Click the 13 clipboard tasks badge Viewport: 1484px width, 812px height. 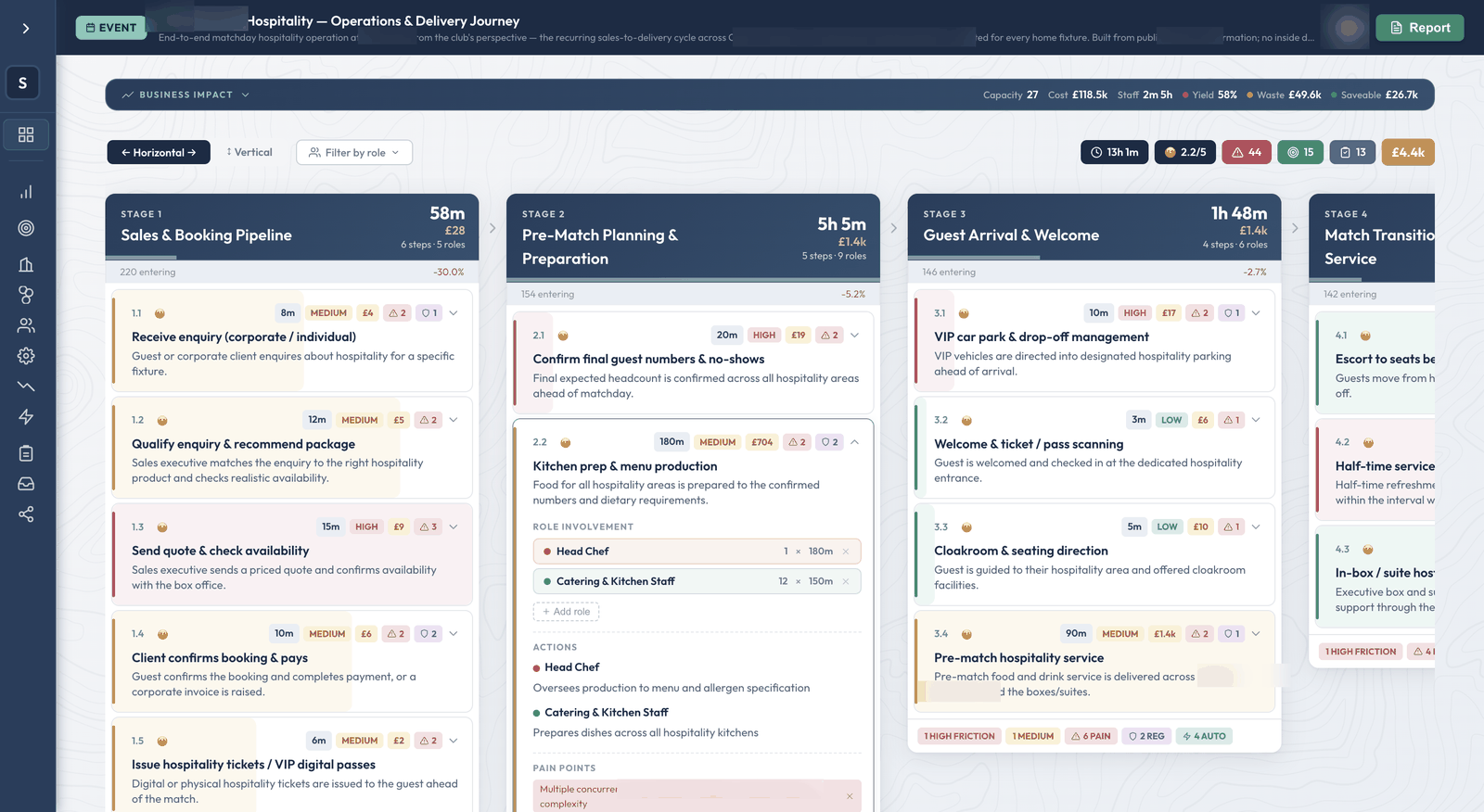click(1353, 152)
